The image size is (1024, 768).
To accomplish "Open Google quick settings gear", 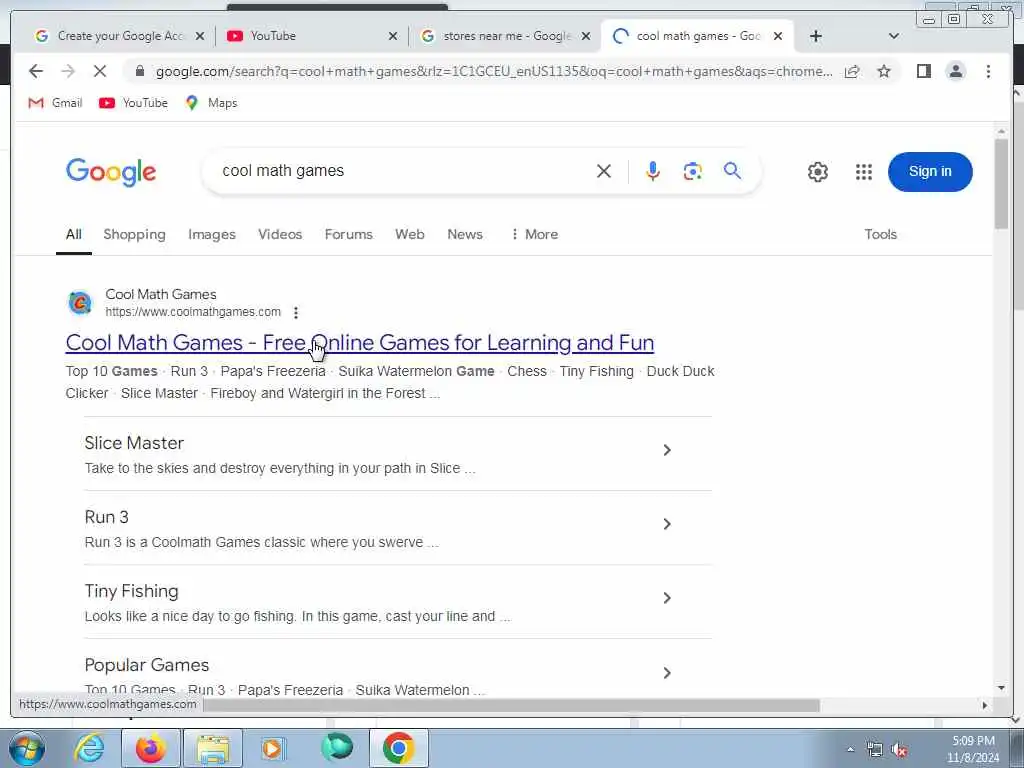I will coord(818,172).
